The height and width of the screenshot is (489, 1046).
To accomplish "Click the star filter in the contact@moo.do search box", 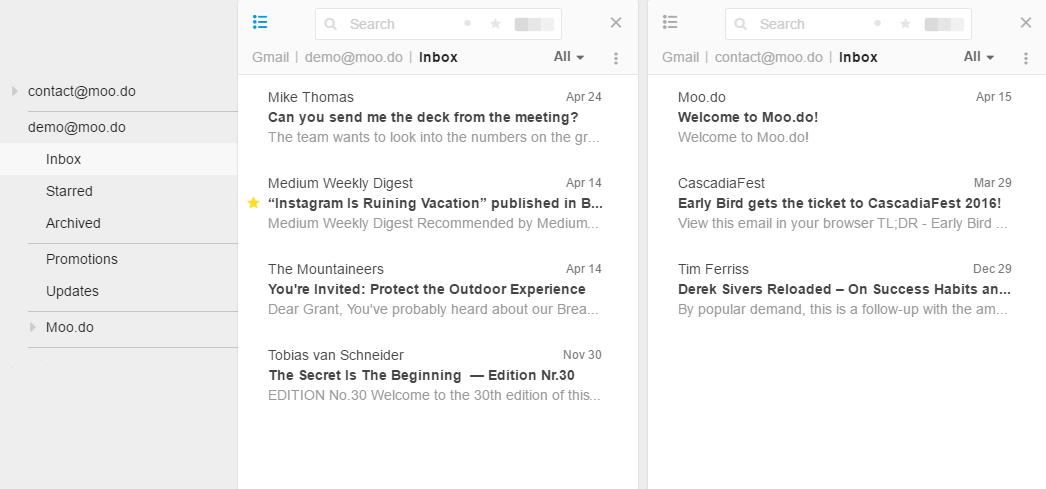I will click(x=905, y=24).
